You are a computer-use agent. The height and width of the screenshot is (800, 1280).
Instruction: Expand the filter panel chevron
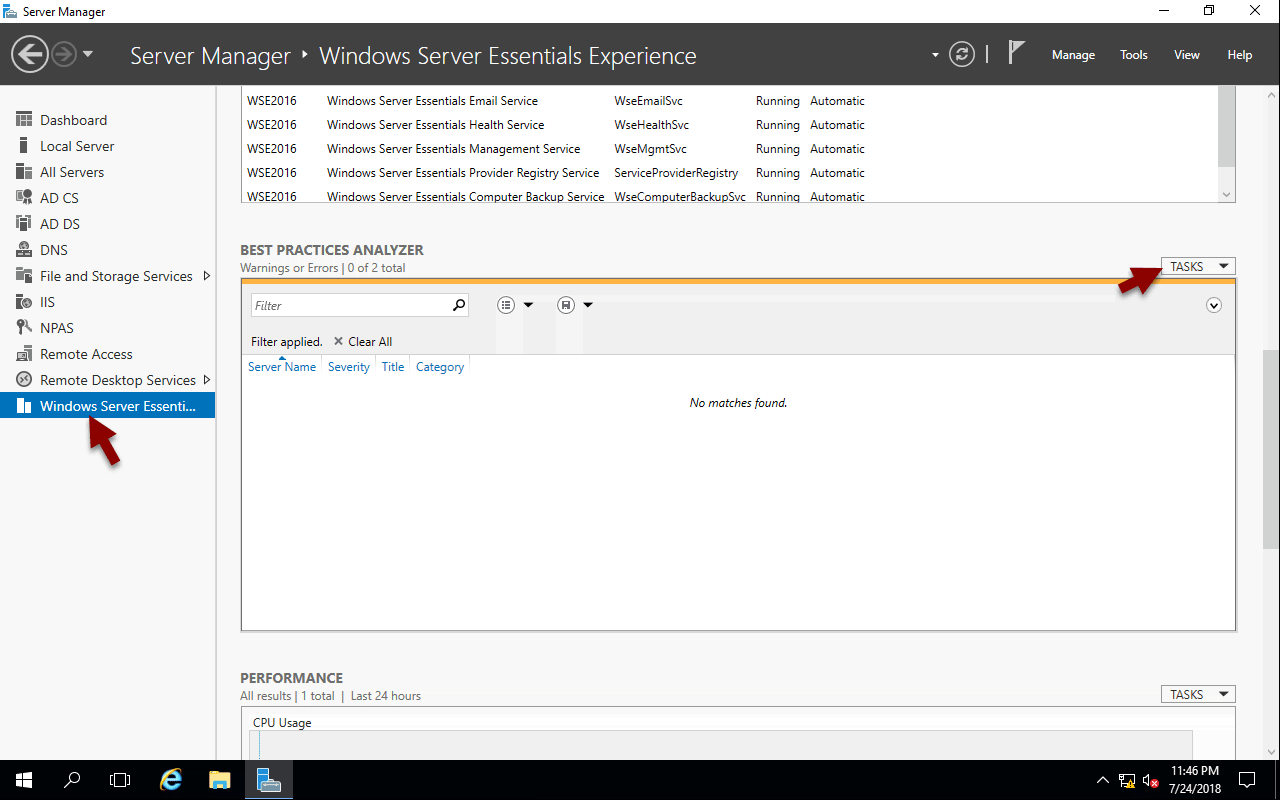click(x=1214, y=305)
